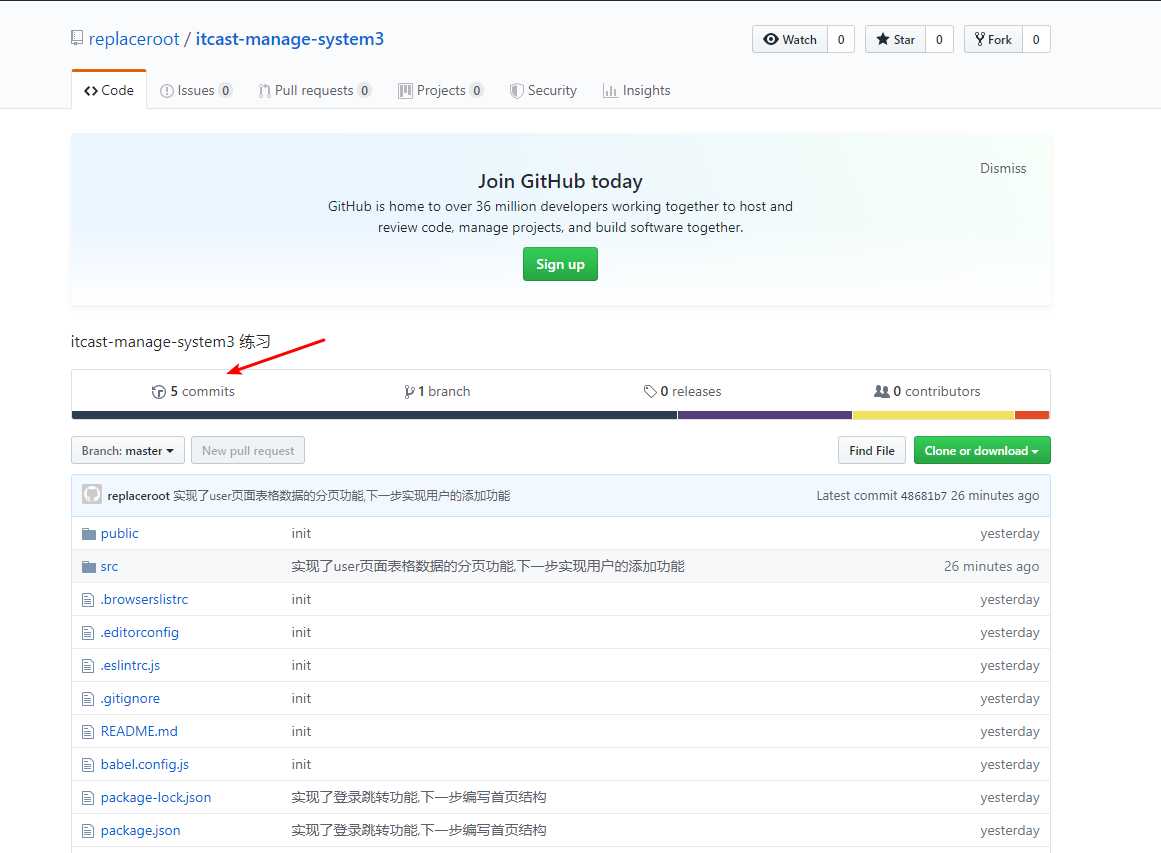Click the file icon beside .editorconfig
Viewport: 1161px width, 853px height.
coord(88,633)
